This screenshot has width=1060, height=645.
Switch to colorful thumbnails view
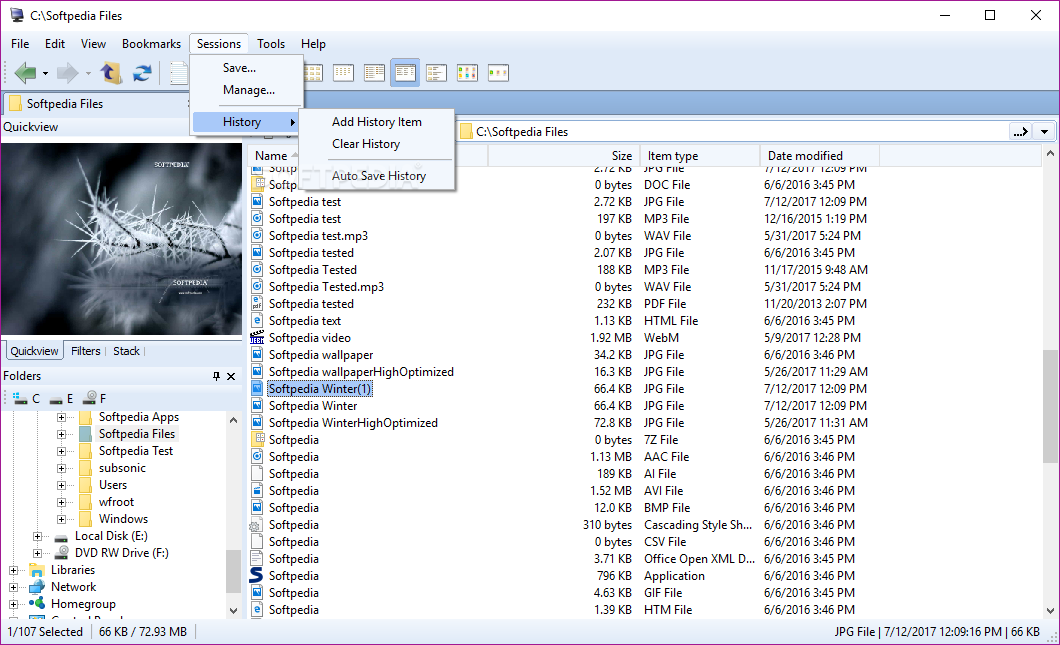[x=467, y=72]
